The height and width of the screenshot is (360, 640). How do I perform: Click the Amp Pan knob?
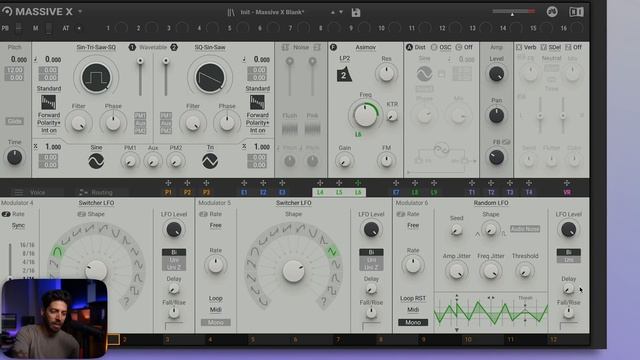(x=496, y=116)
